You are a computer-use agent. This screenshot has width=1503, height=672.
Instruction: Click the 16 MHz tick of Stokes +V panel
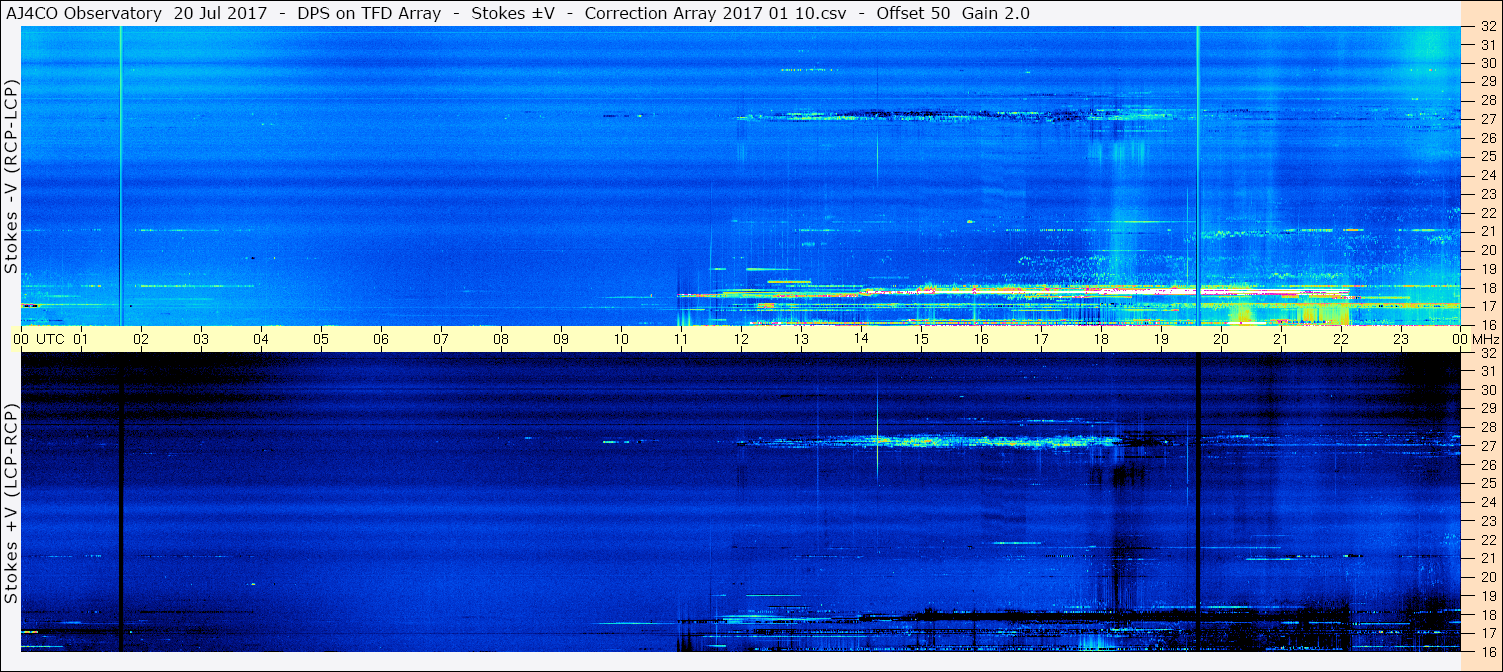pyautogui.click(x=1487, y=651)
